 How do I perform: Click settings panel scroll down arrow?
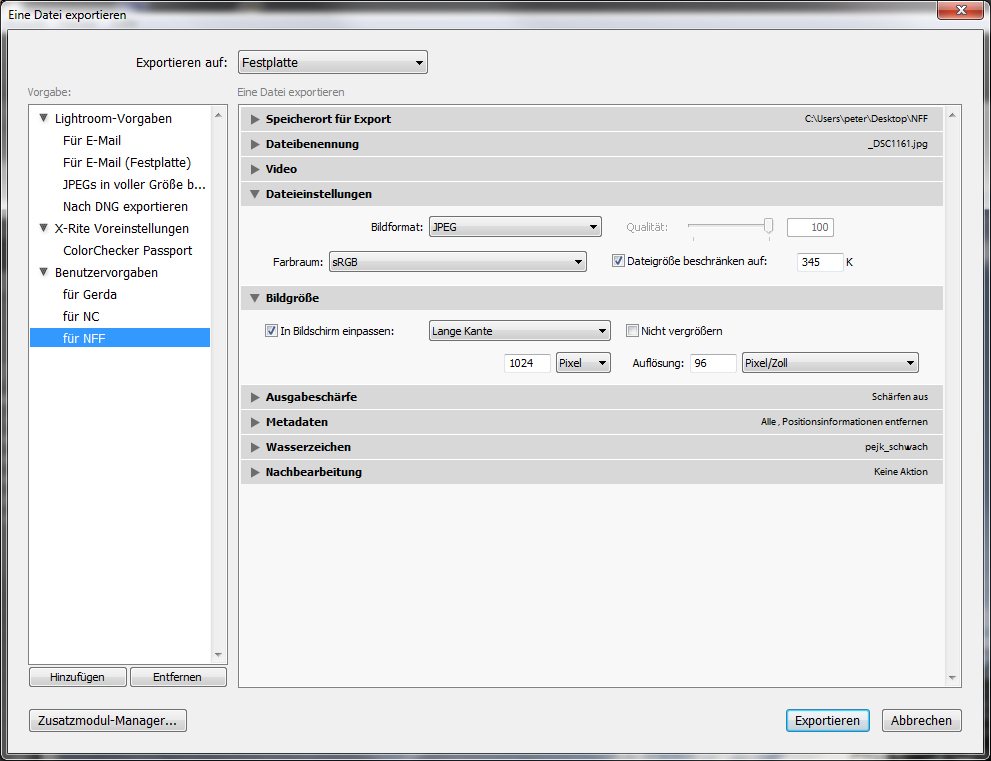click(952, 678)
